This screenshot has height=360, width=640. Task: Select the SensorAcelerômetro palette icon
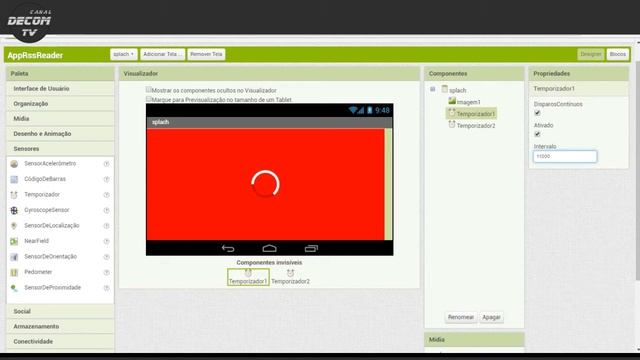(14, 164)
